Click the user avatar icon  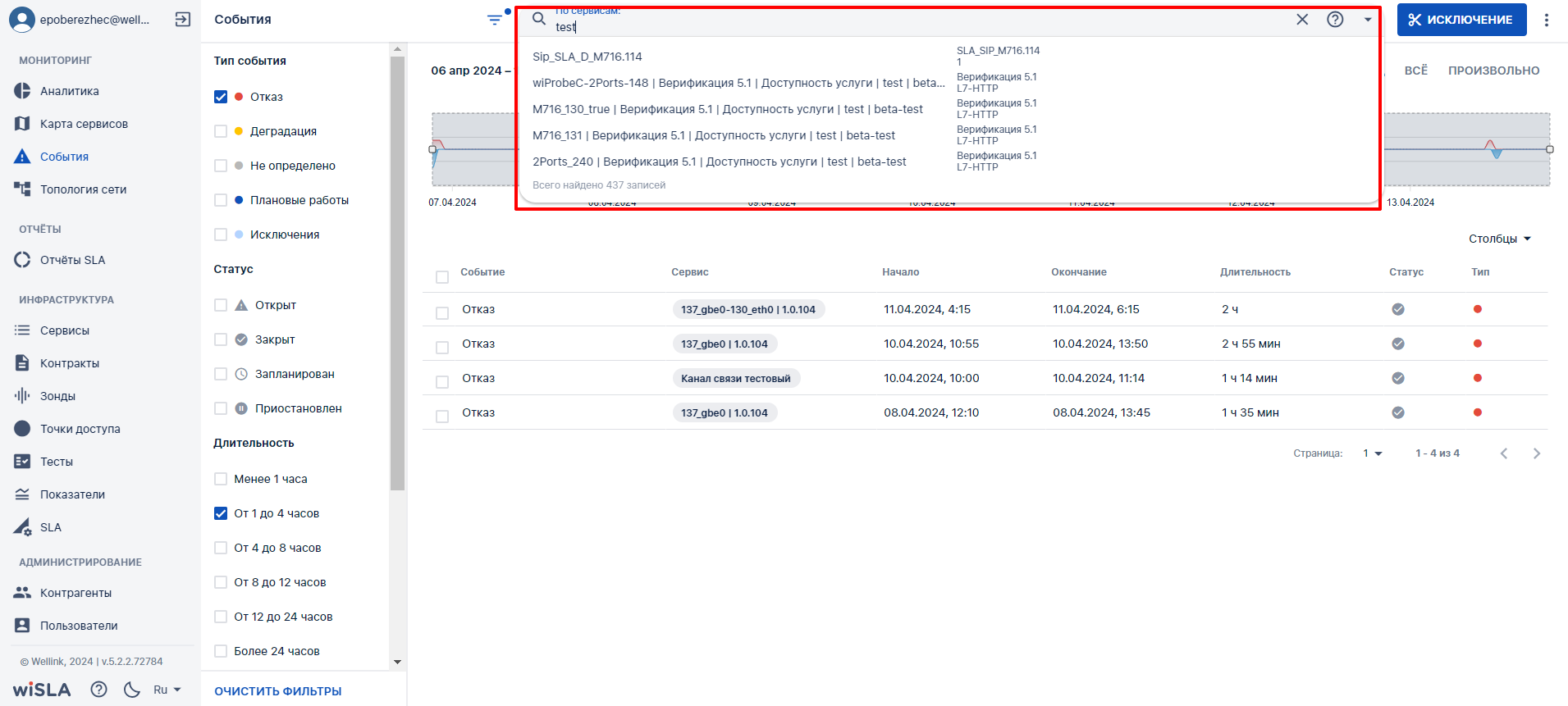[22, 20]
